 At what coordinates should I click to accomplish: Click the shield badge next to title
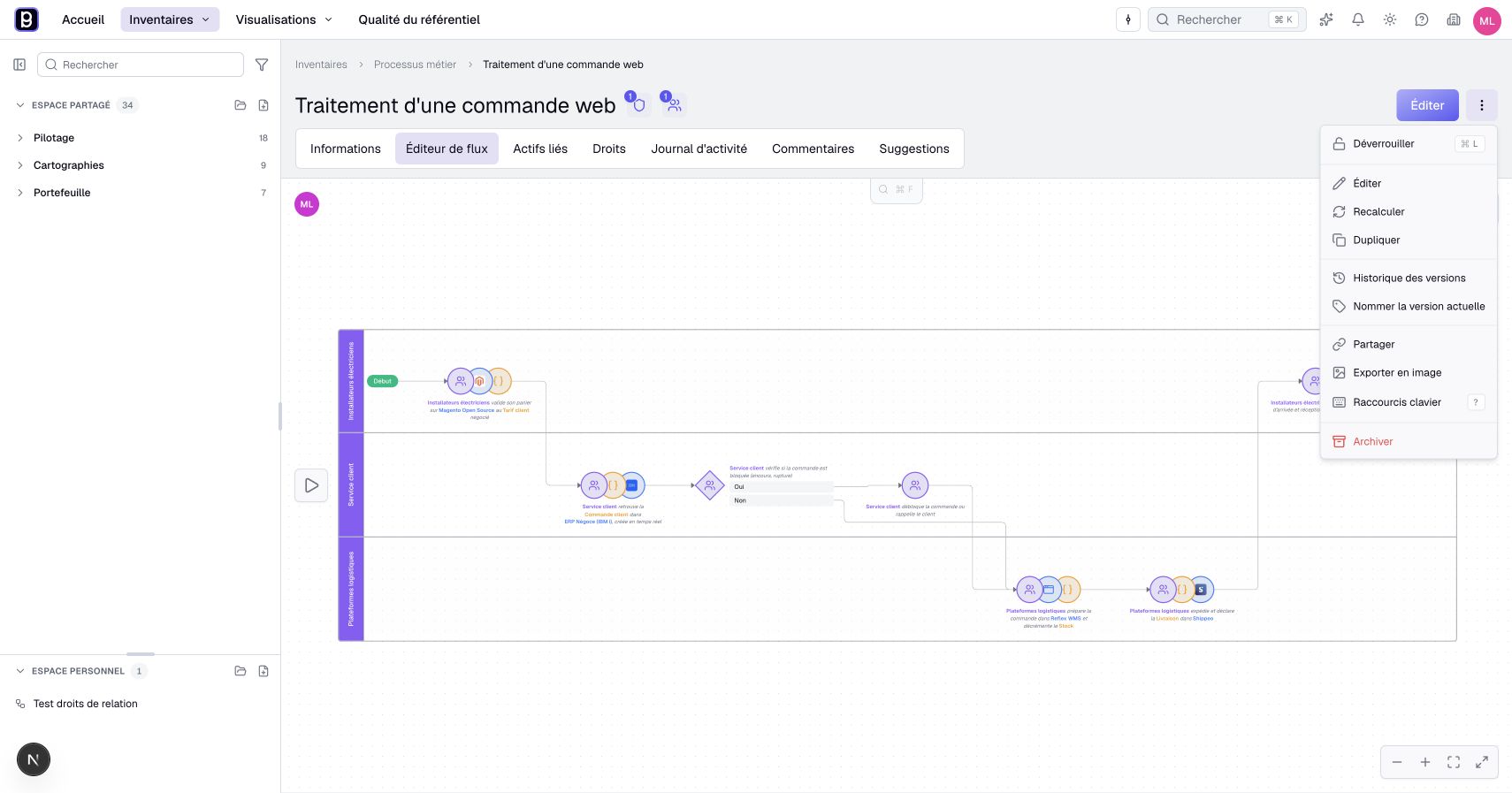638,104
